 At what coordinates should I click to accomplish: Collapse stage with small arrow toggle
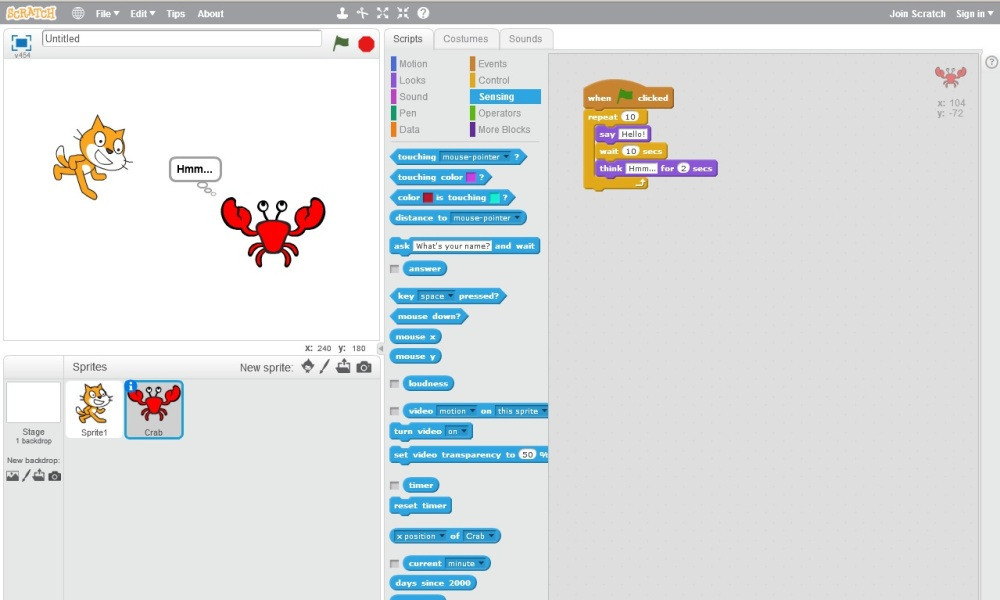click(381, 348)
